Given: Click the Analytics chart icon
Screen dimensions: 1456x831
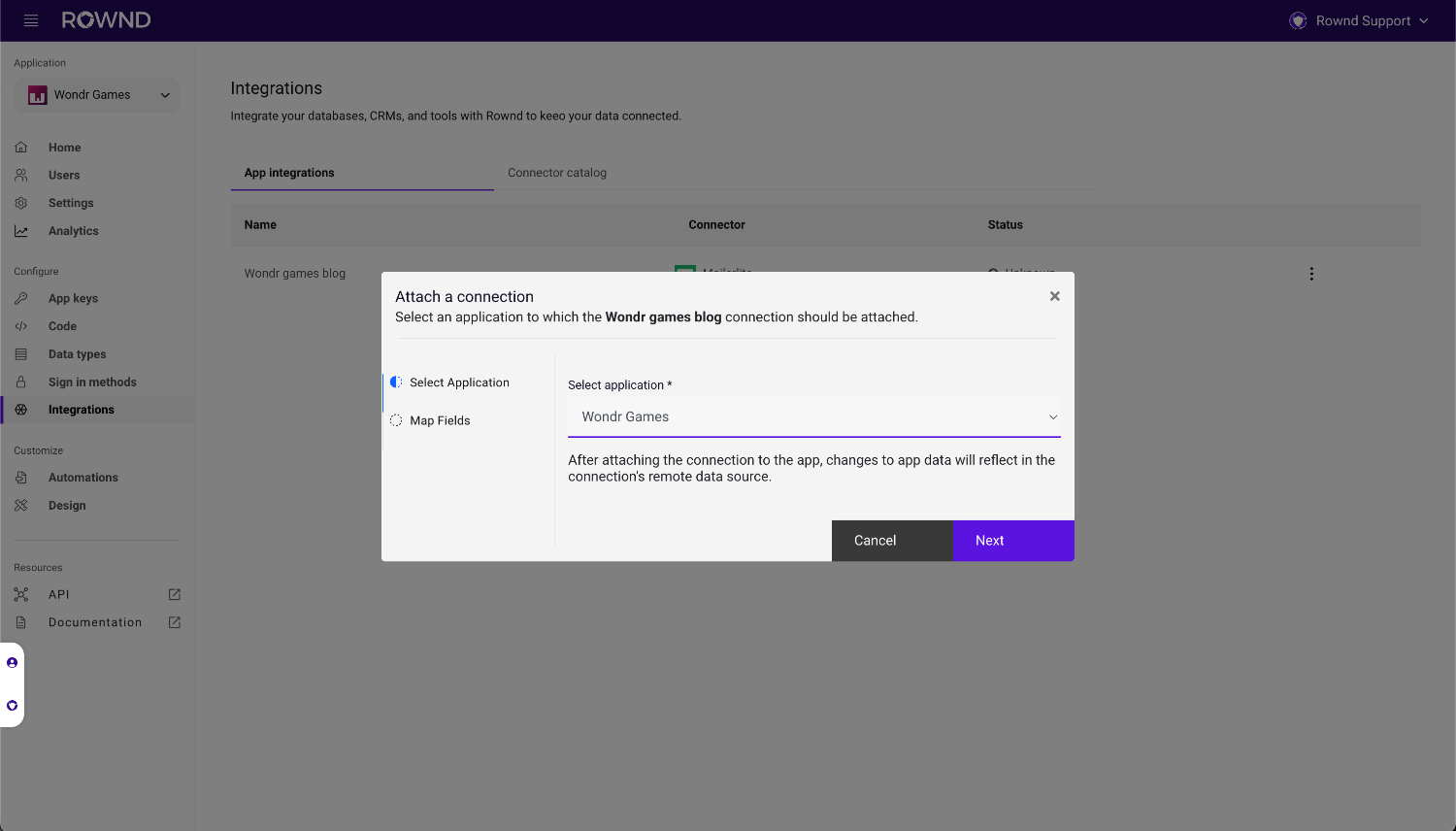Looking at the screenshot, I should click(21, 231).
